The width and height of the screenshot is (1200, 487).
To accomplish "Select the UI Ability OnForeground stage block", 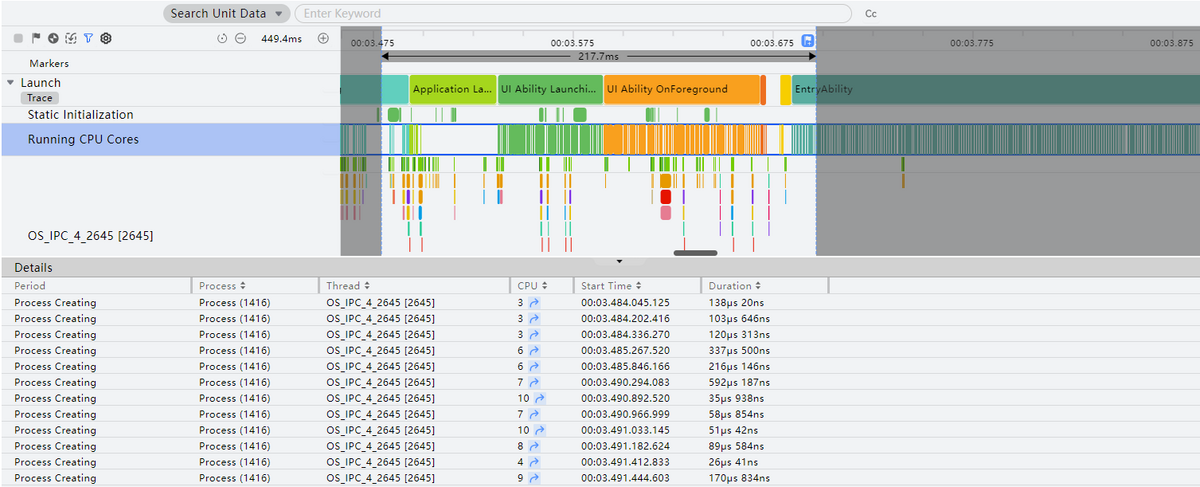I will click(x=681, y=89).
